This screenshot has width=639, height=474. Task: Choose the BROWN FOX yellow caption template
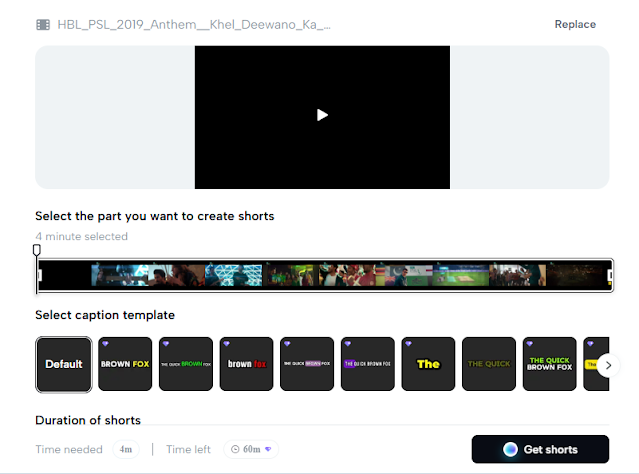(125, 364)
